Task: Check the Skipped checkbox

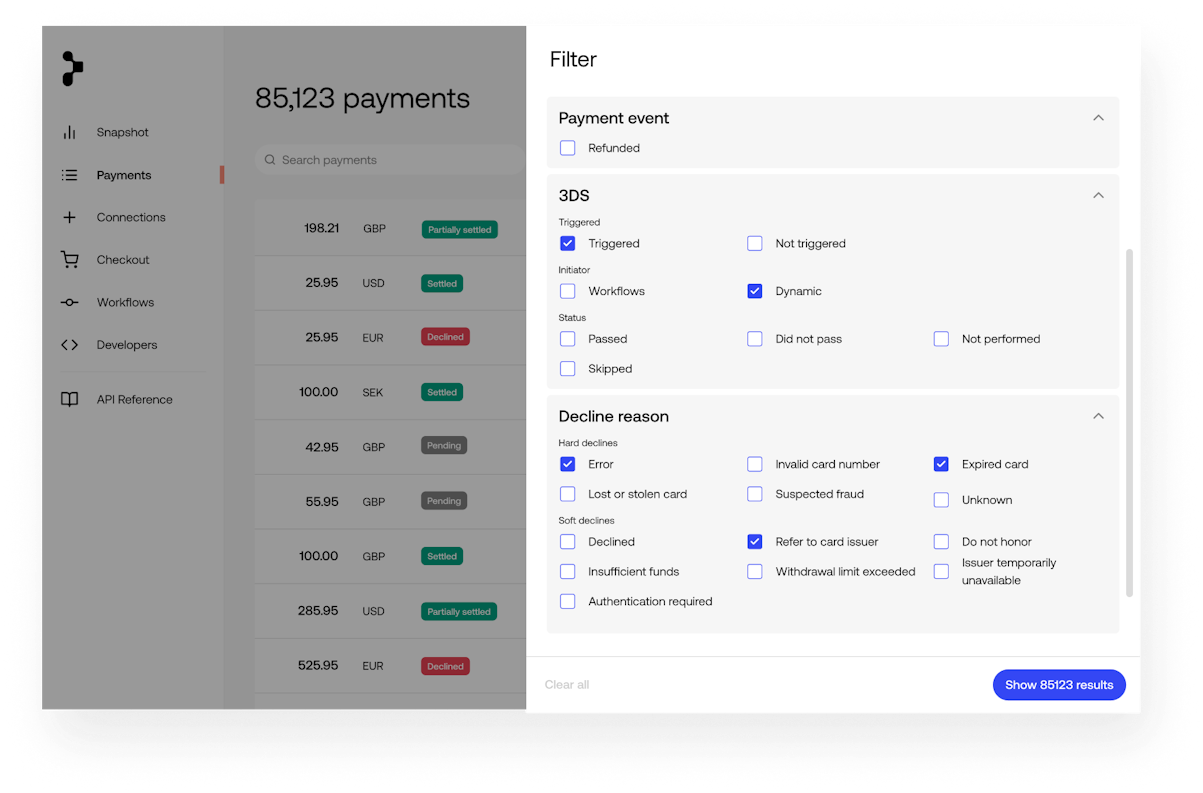Action: click(x=568, y=369)
